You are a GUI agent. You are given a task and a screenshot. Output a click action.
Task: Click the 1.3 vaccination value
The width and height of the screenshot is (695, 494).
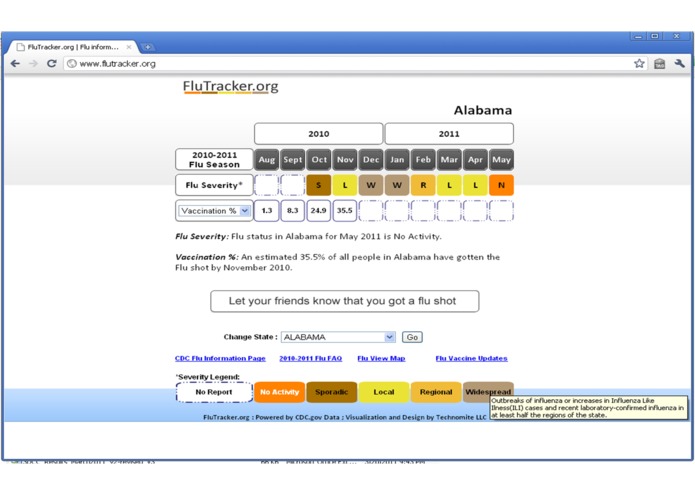(x=266, y=211)
